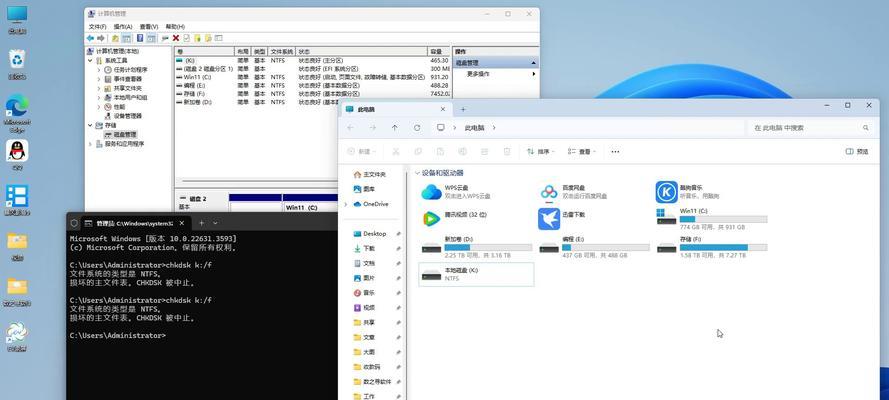Expand 事件查看器 tree node
This screenshot has height=400, width=889.
99,79
